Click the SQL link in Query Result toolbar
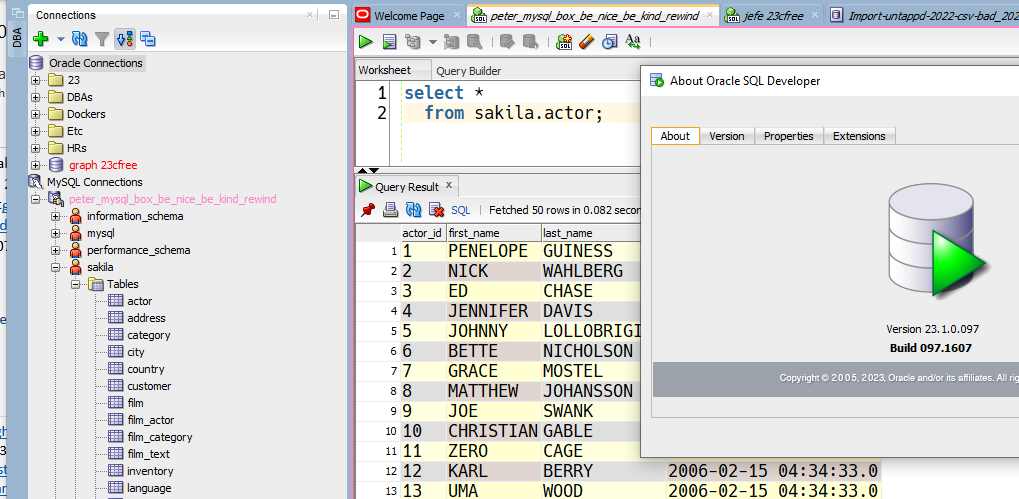Screen dimensions: 1019x499 pyautogui.click(x=460, y=210)
